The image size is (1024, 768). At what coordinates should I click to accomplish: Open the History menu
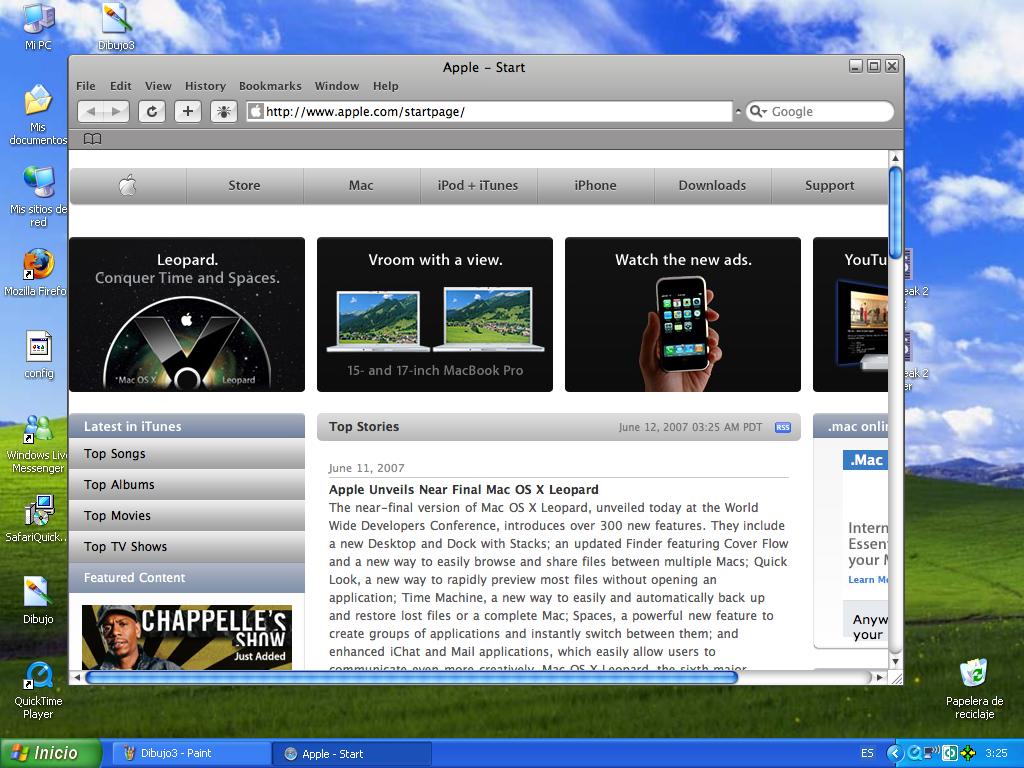click(x=205, y=86)
